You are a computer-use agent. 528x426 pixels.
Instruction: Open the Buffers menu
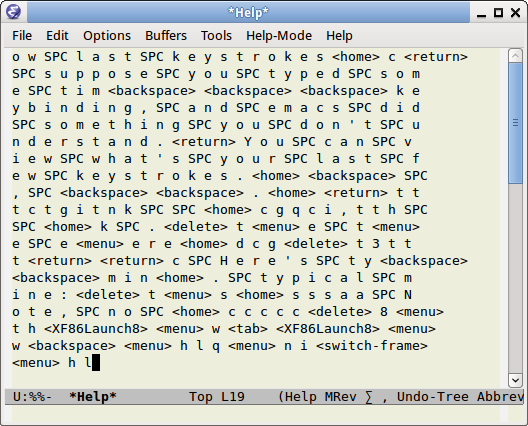pyautogui.click(x=166, y=36)
